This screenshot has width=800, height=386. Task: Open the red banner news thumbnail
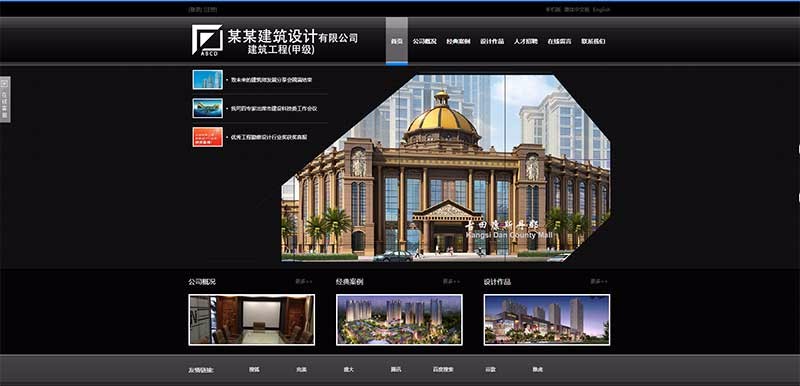(x=208, y=137)
